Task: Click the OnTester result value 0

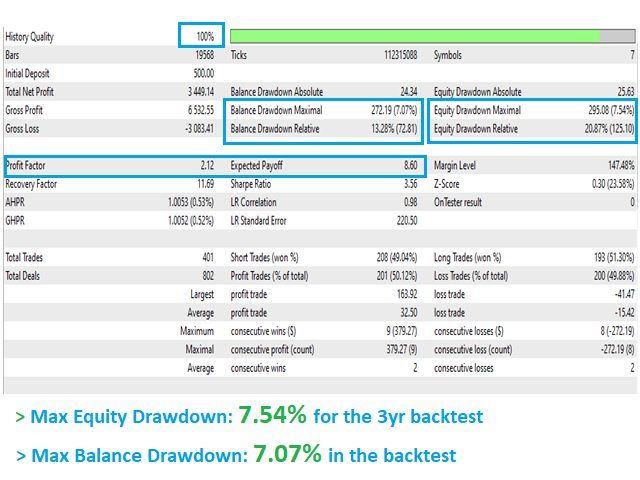Action: 632,202
